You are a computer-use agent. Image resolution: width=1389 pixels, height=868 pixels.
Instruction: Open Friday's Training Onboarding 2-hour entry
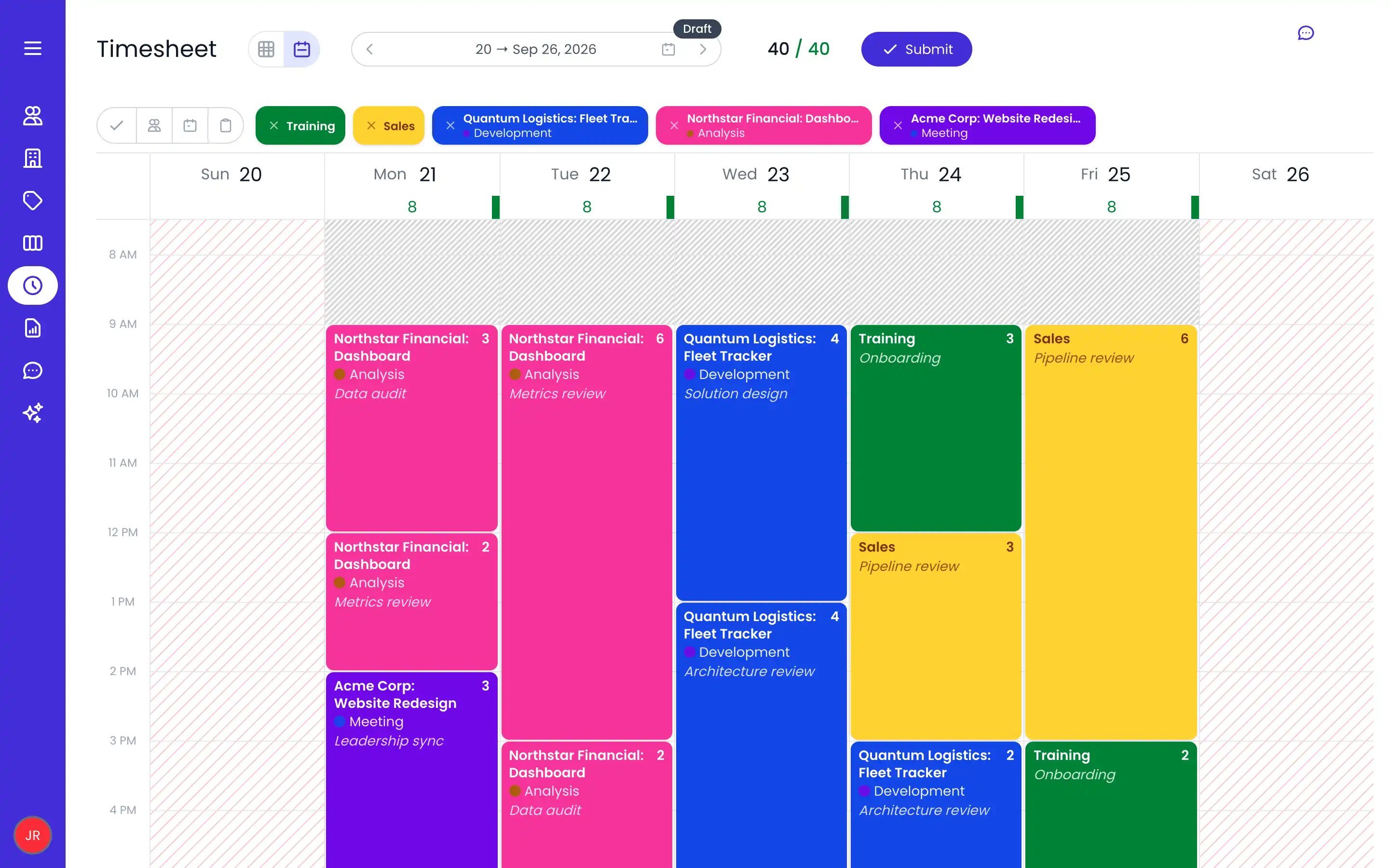click(1111, 805)
